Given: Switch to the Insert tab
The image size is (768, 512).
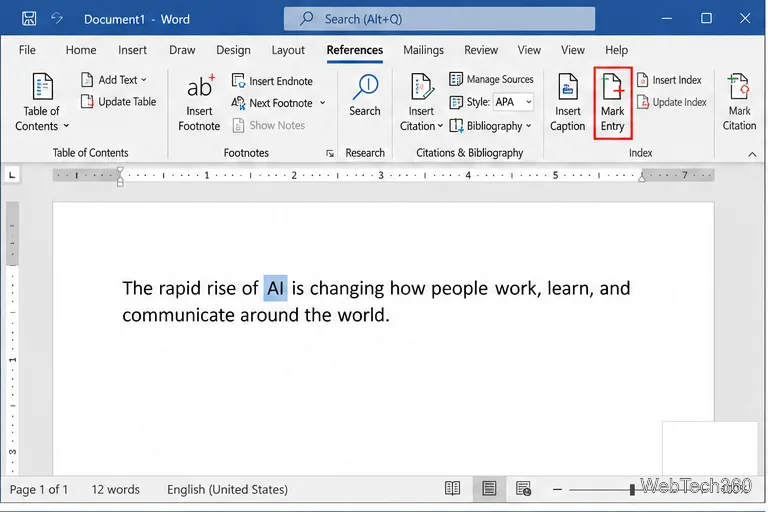Looking at the screenshot, I should [x=132, y=50].
